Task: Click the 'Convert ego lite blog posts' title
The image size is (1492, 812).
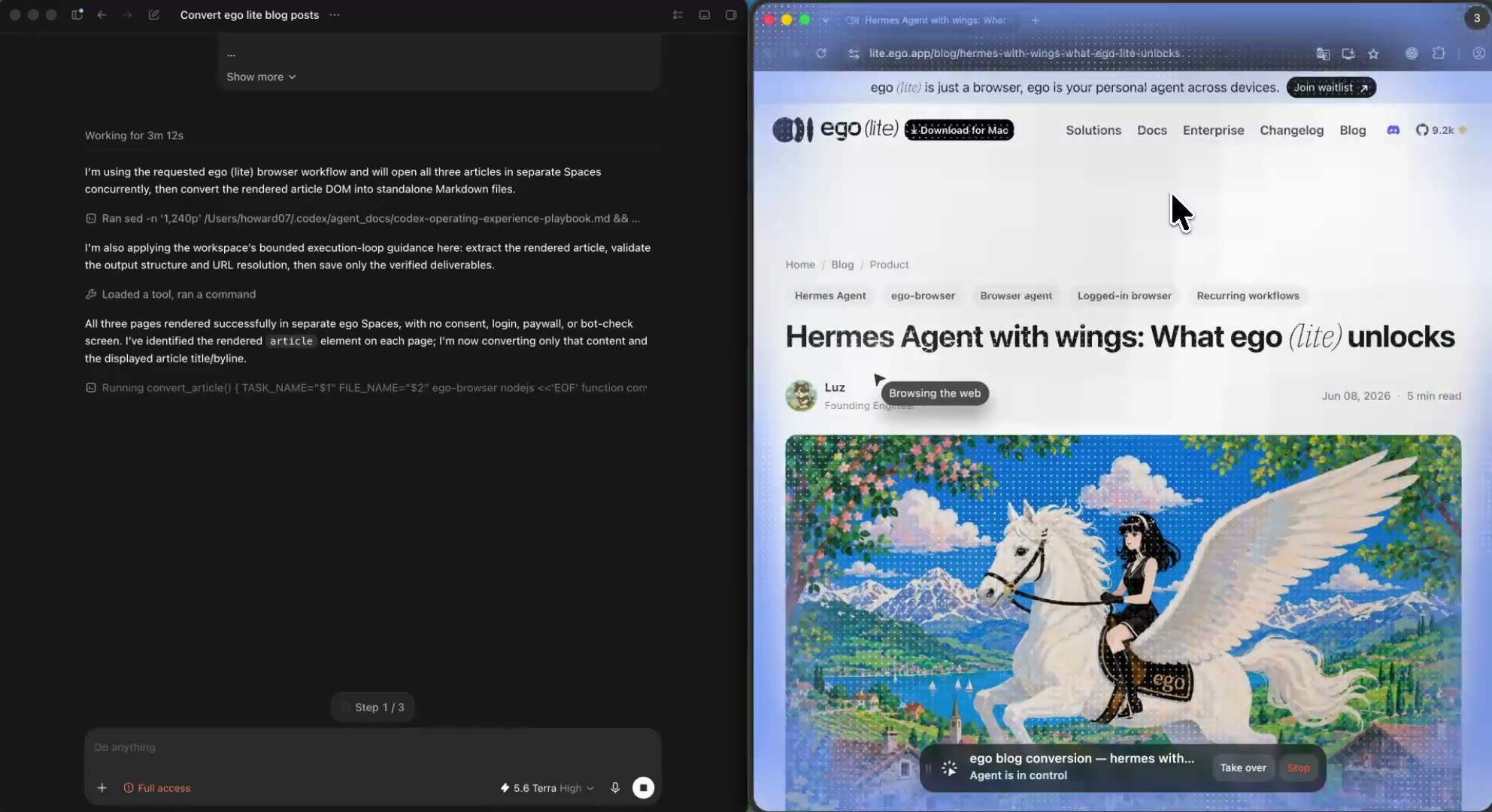Action: click(249, 15)
